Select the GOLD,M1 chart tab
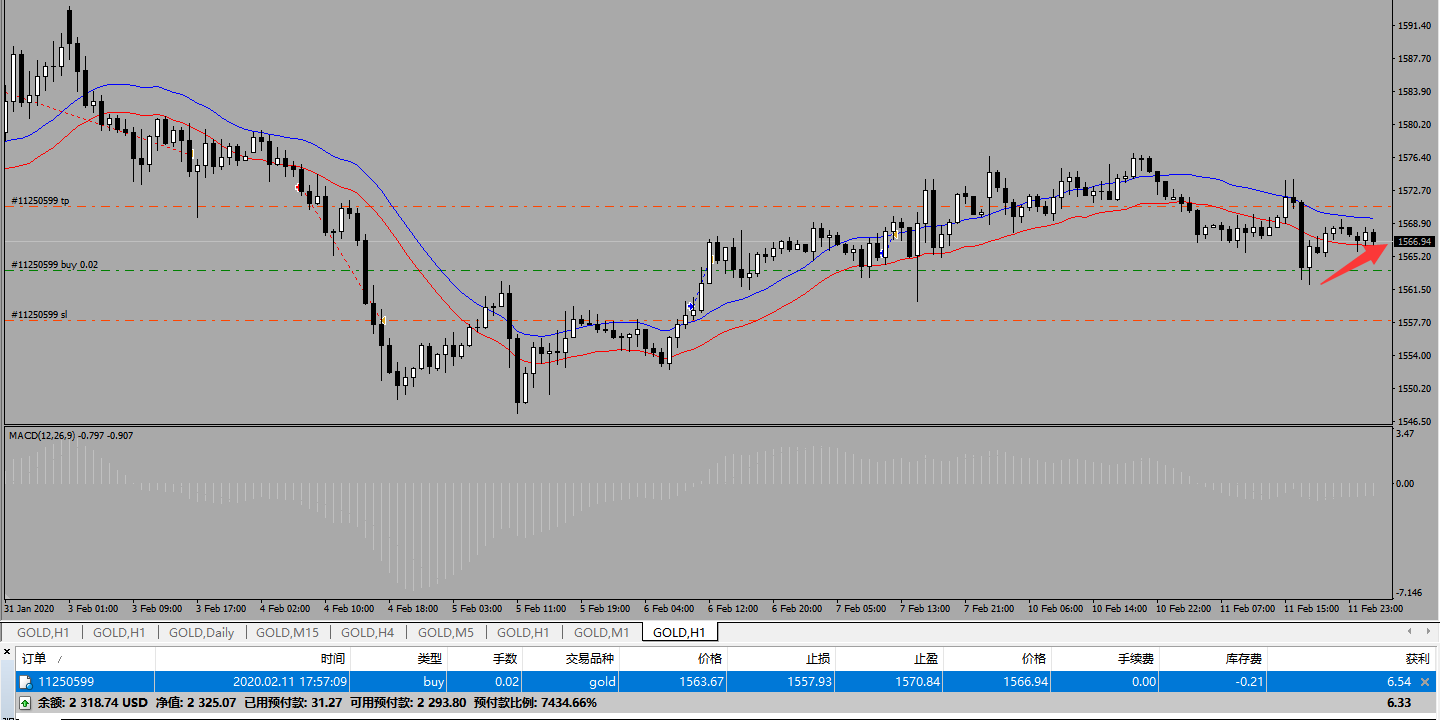Viewport: 1440px width, 720px height. tap(602, 632)
